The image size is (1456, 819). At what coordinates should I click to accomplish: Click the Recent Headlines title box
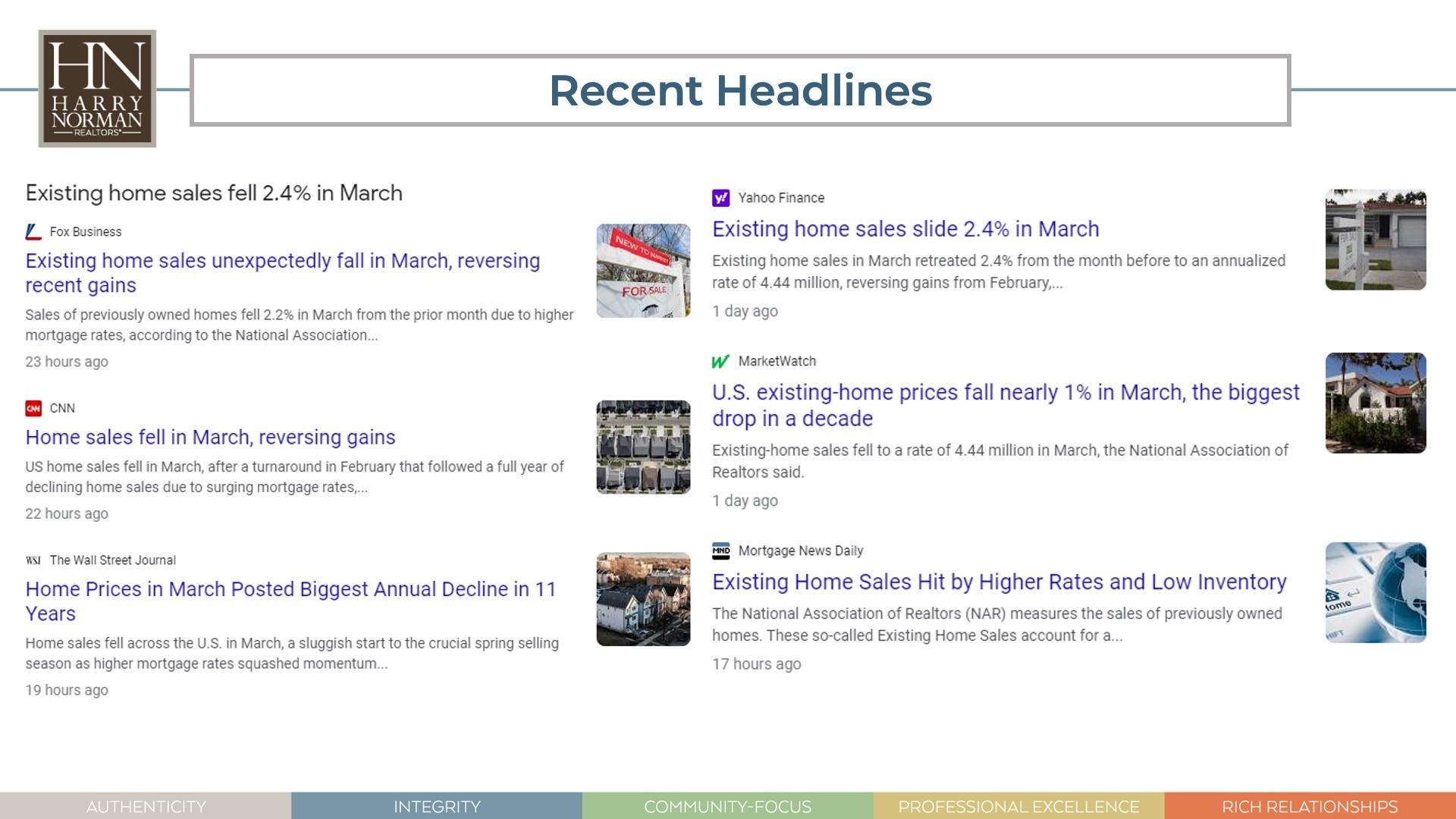(x=739, y=90)
